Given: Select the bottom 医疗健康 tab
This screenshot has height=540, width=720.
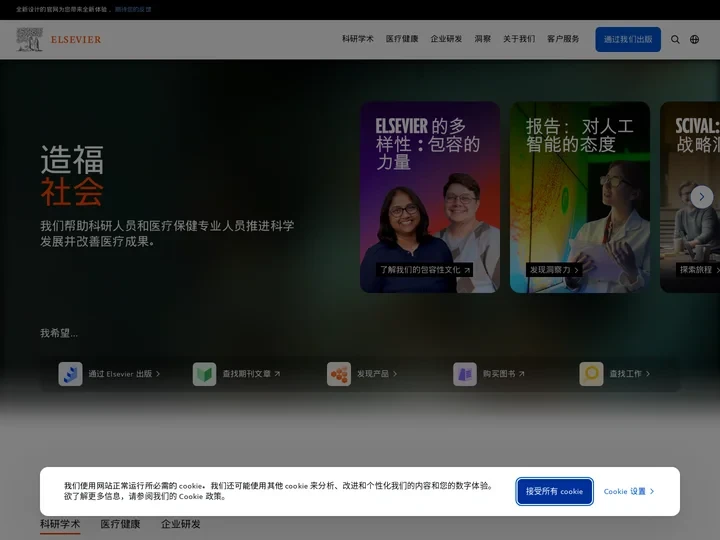Looking at the screenshot, I should pyautogui.click(x=120, y=524).
